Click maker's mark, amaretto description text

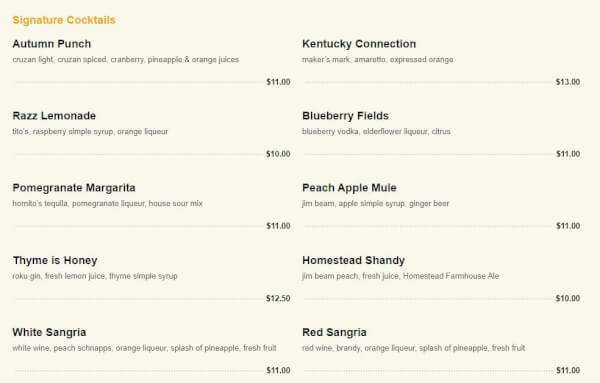coord(378,60)
